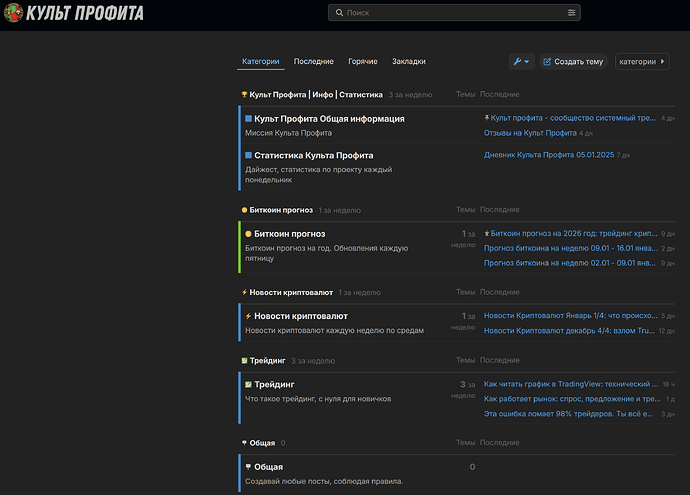Screen dimensions: 690x495
Task: Click the magnifier icon in search field
Action: coord(338,13)
